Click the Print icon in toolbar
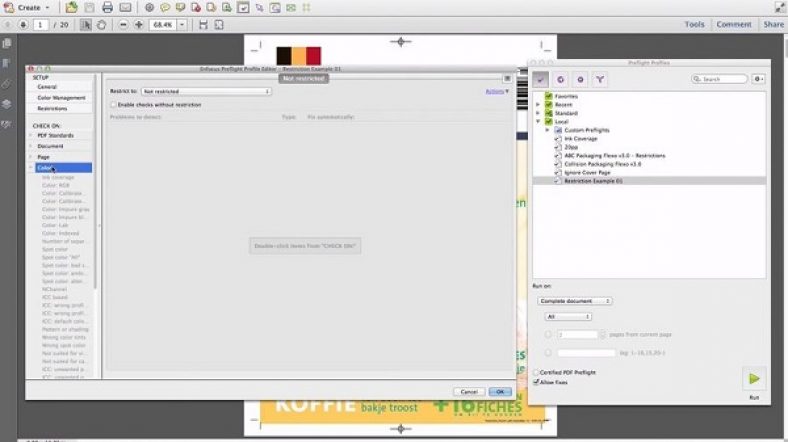 (x=107, y=8)
